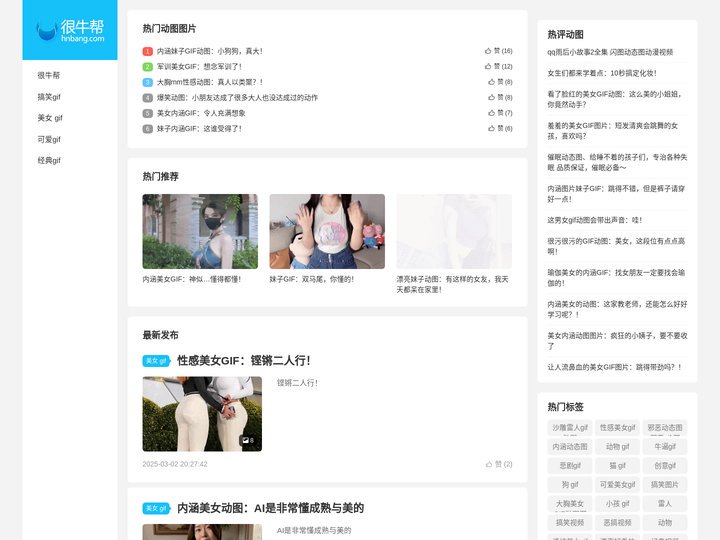Open the 漂亮妹子动图 recommended thumbnail

tap(454, 231)
